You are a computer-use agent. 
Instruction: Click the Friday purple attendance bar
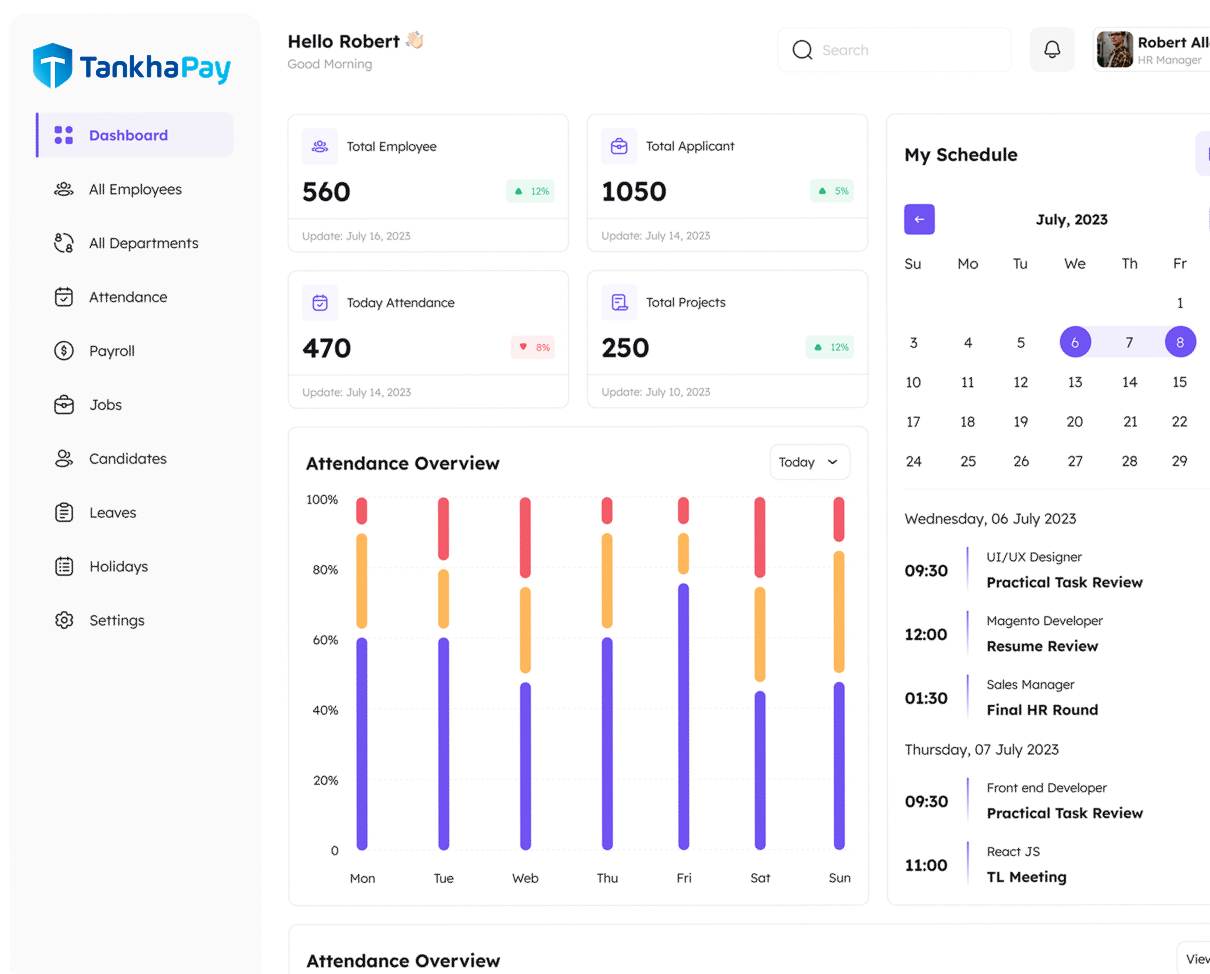[x=684, y=716]
